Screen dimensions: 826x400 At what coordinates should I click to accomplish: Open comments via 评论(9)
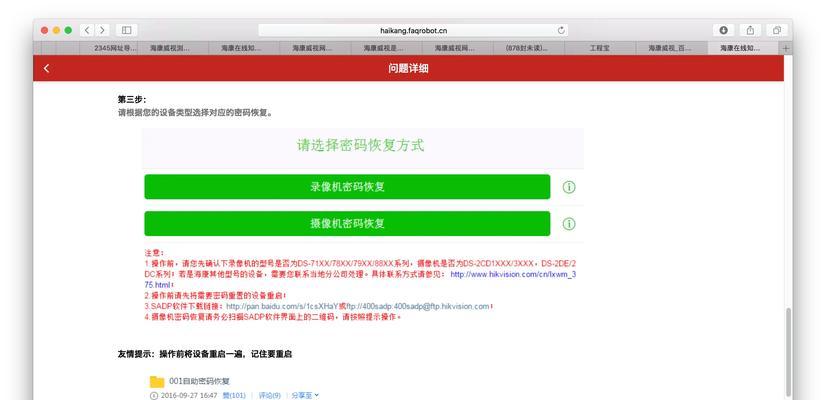[x=269, y=395]
